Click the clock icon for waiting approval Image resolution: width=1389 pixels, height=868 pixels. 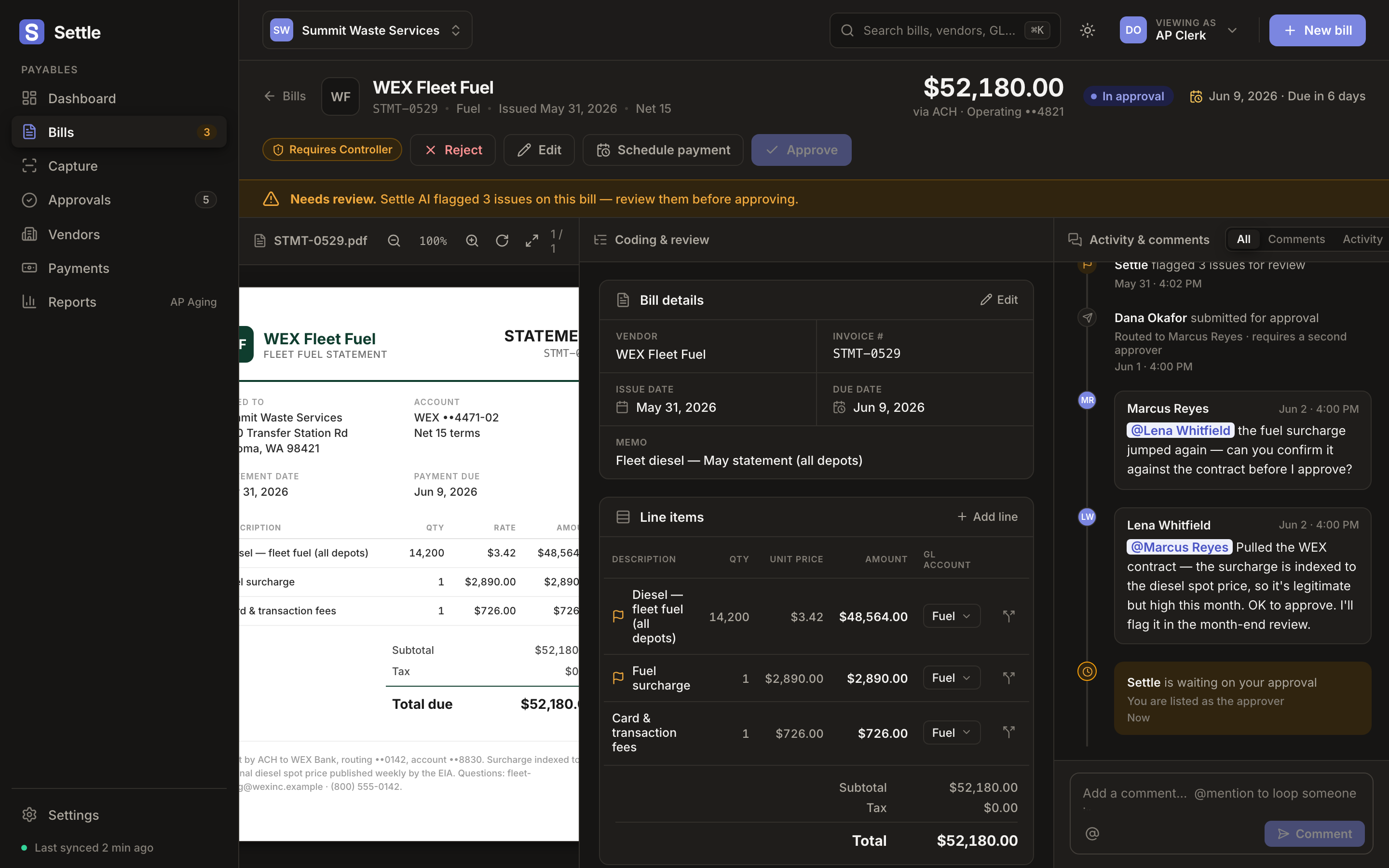[1087, 671]
